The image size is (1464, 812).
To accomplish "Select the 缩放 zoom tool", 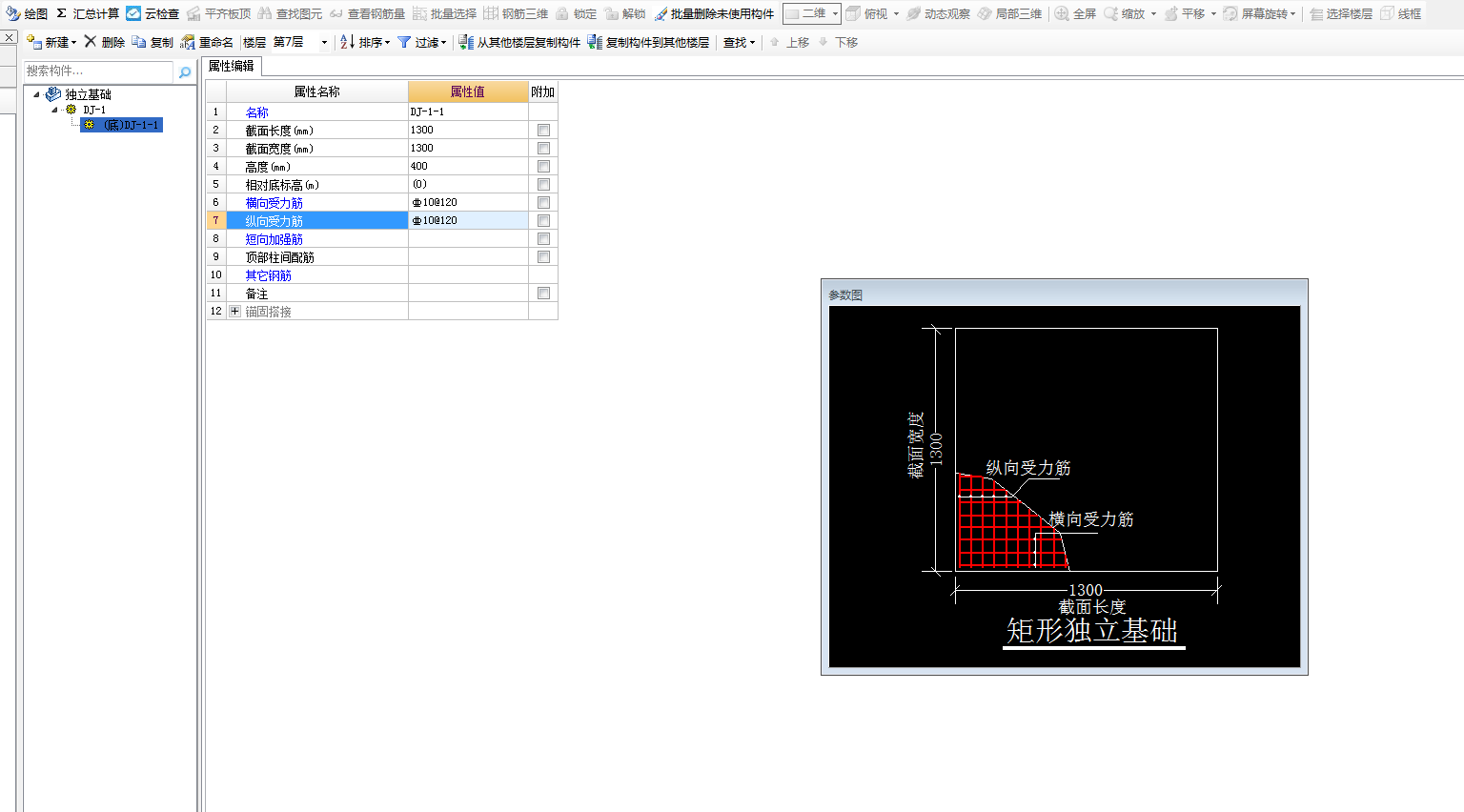I will pyautogui.click(x=1124, y=13).
